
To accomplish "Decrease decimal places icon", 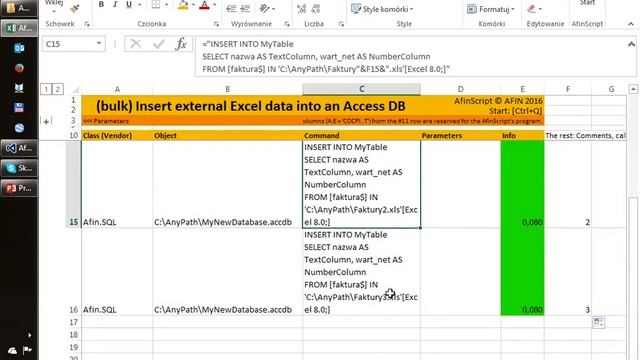I will click(x=316, y=9).
